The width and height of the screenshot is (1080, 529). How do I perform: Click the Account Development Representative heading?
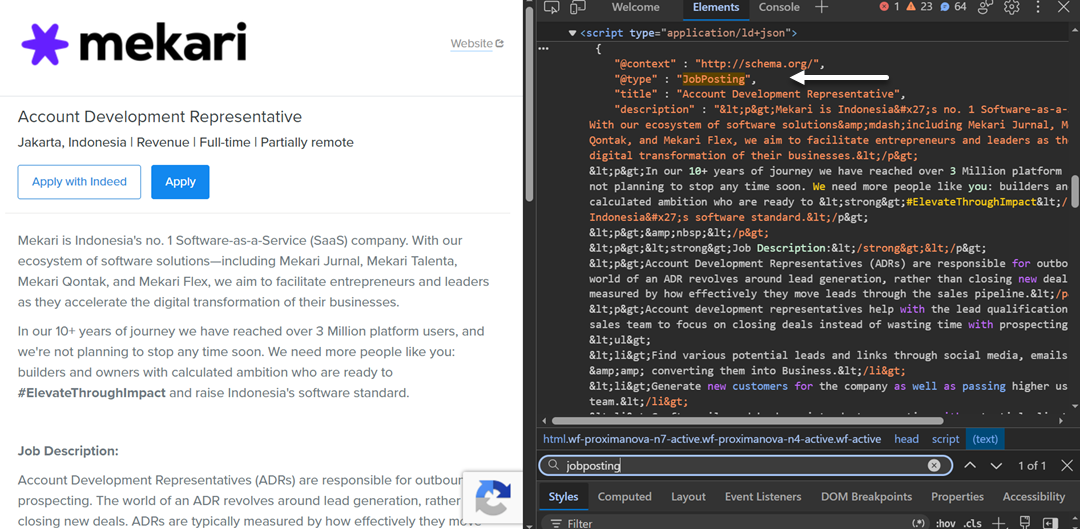pos(160,116)
